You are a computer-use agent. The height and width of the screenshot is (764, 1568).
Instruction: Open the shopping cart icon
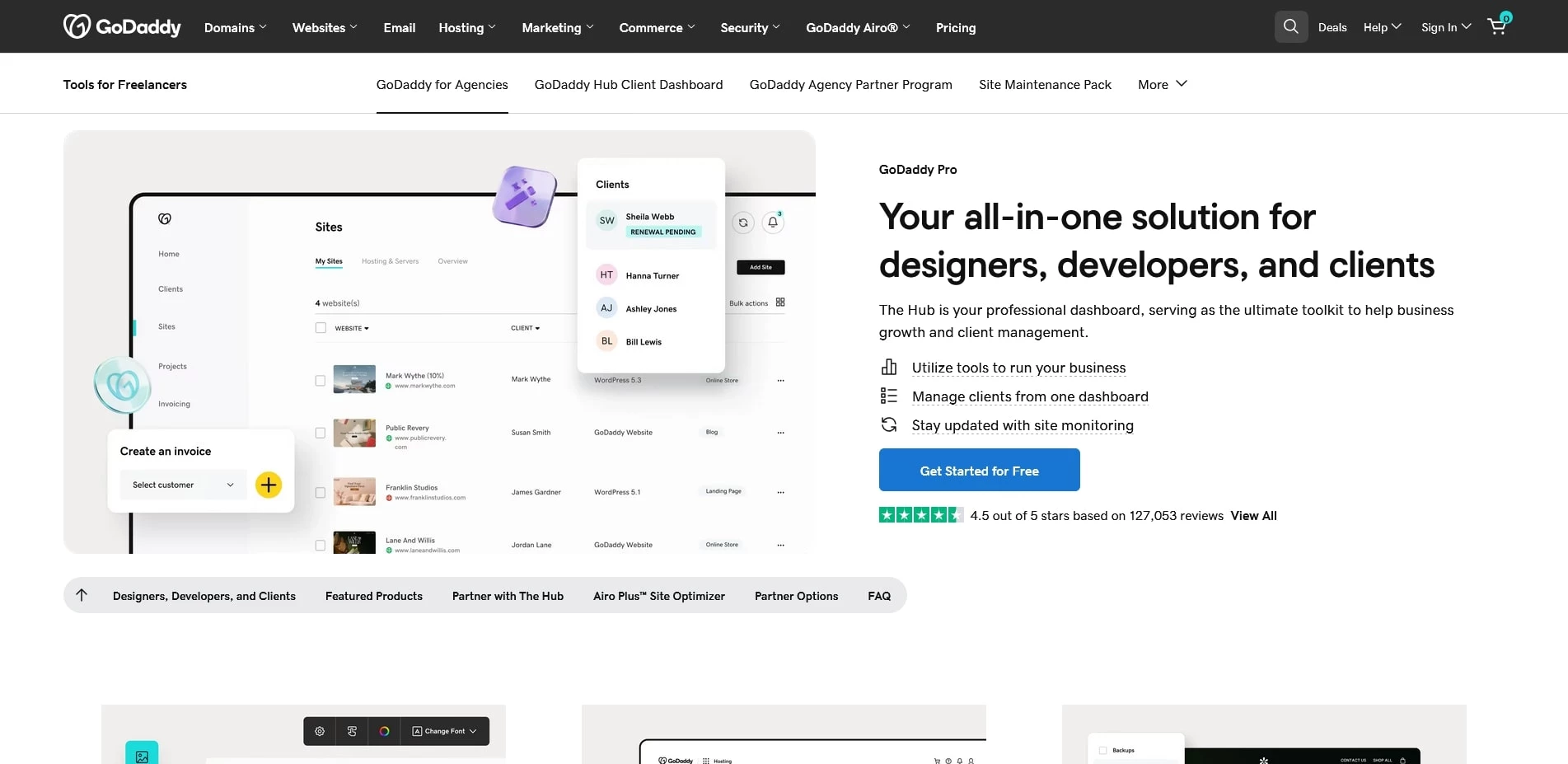coord(1497,26)
